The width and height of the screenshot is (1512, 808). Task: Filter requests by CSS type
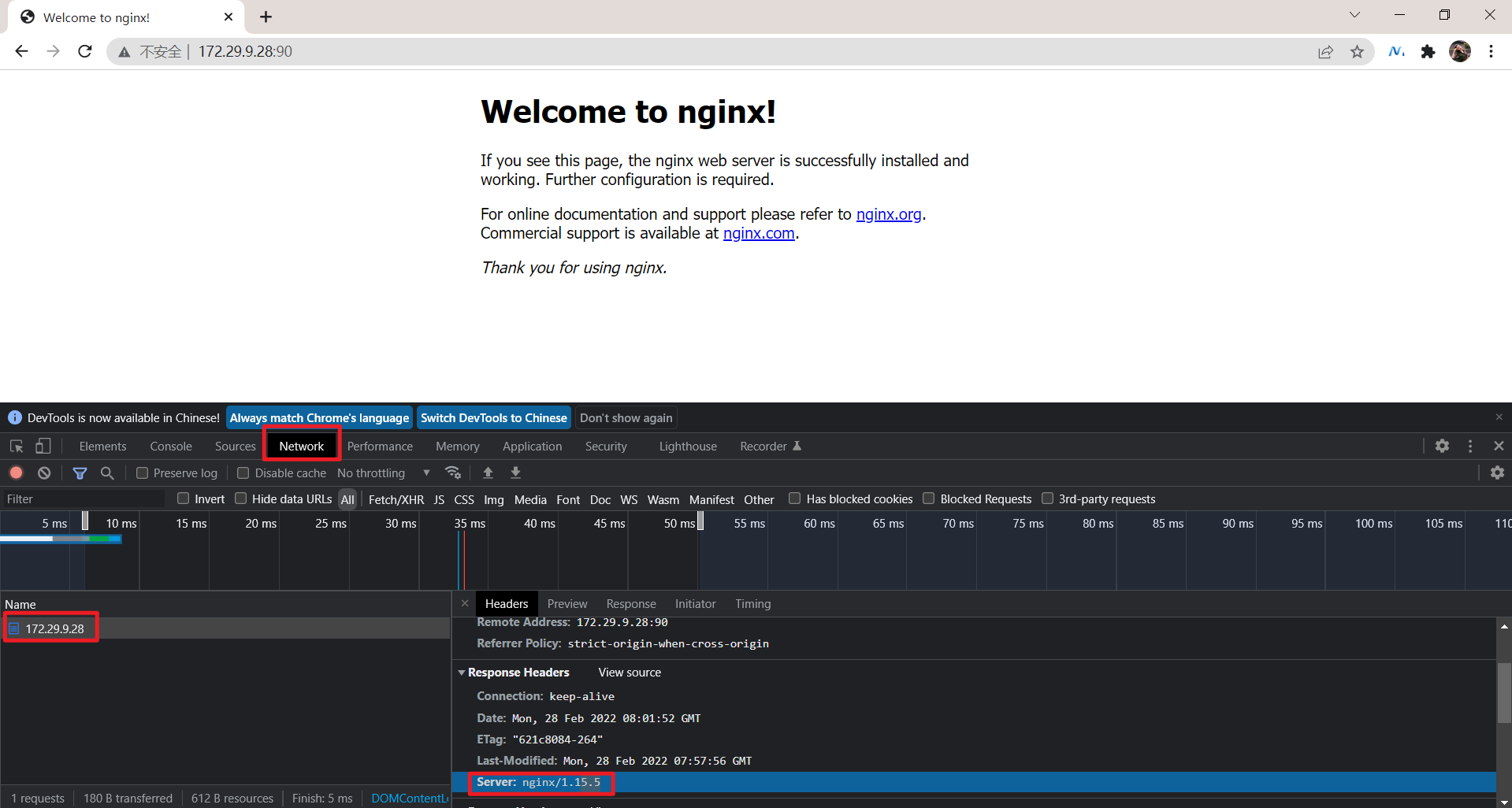point(464,499)
